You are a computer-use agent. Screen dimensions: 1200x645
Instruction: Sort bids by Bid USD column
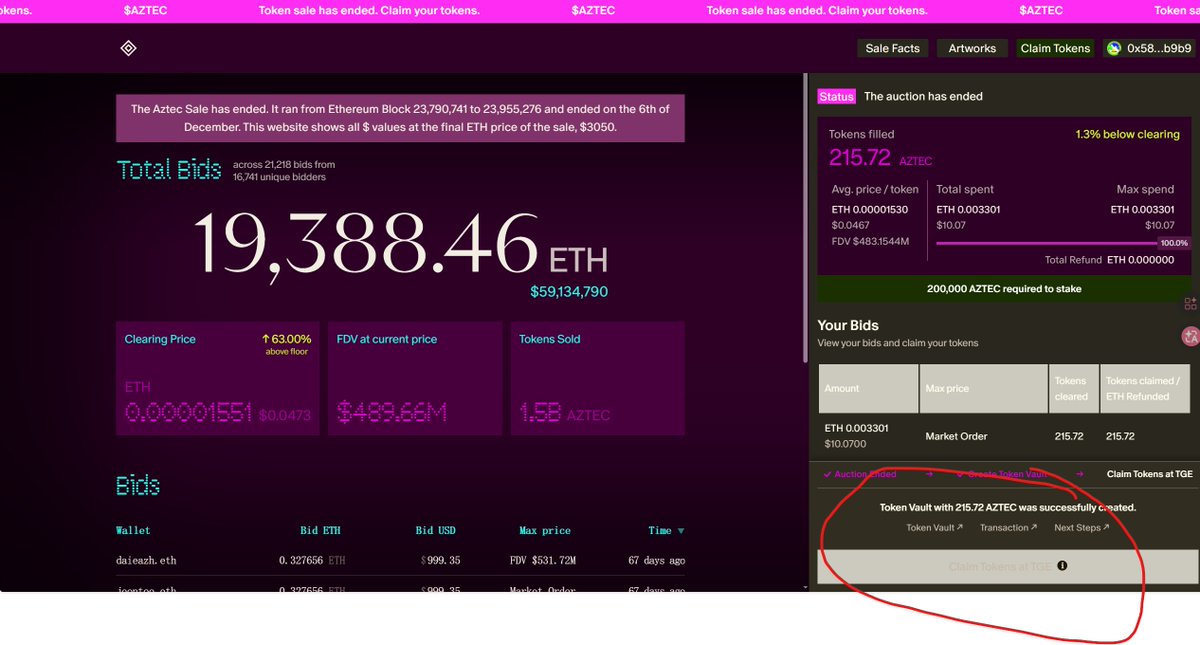[x=436, y=531]
